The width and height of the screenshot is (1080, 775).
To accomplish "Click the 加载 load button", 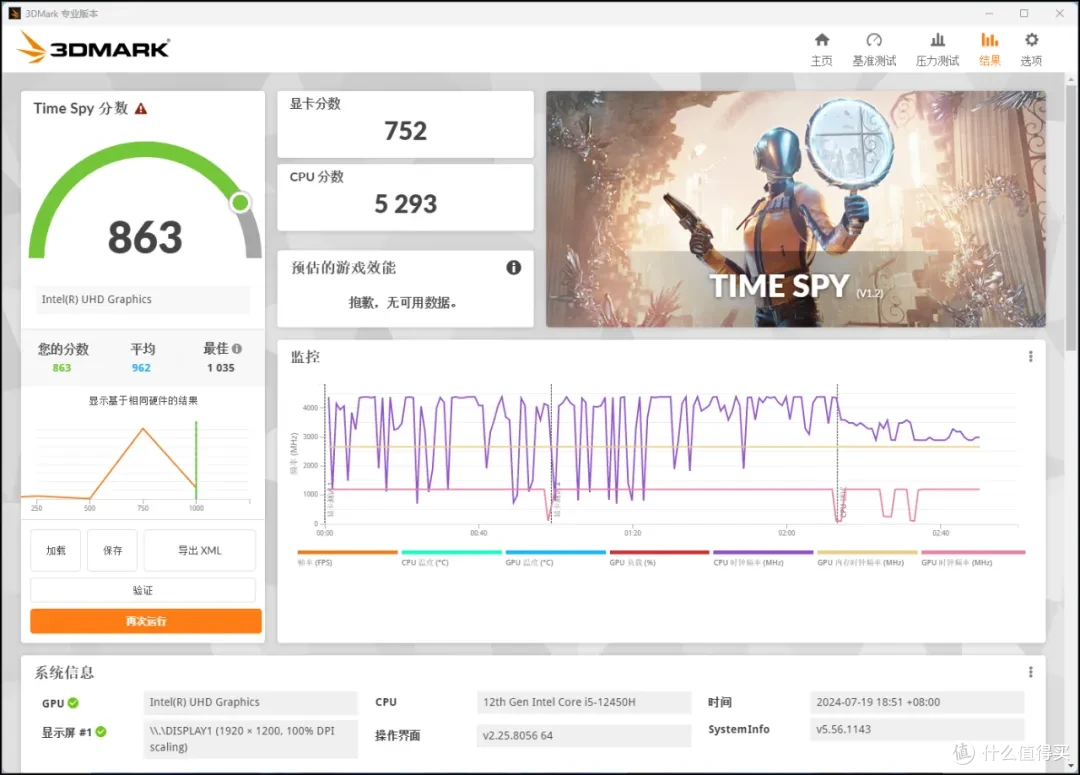I will 56,550.
